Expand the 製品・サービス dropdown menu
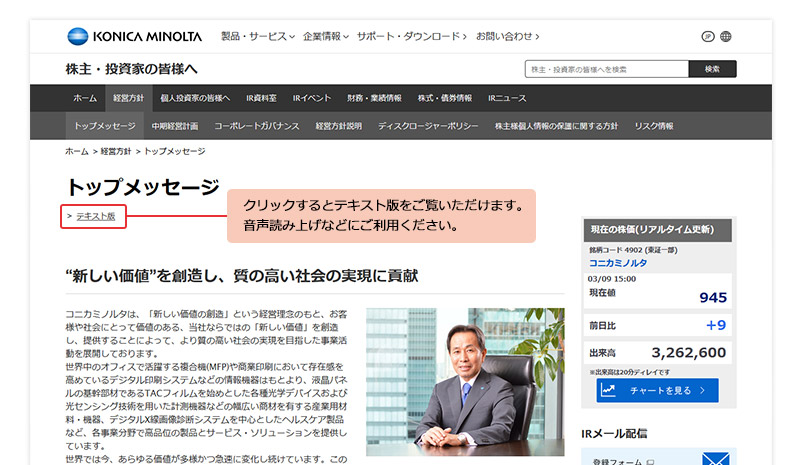 click(x=257, y=37)
